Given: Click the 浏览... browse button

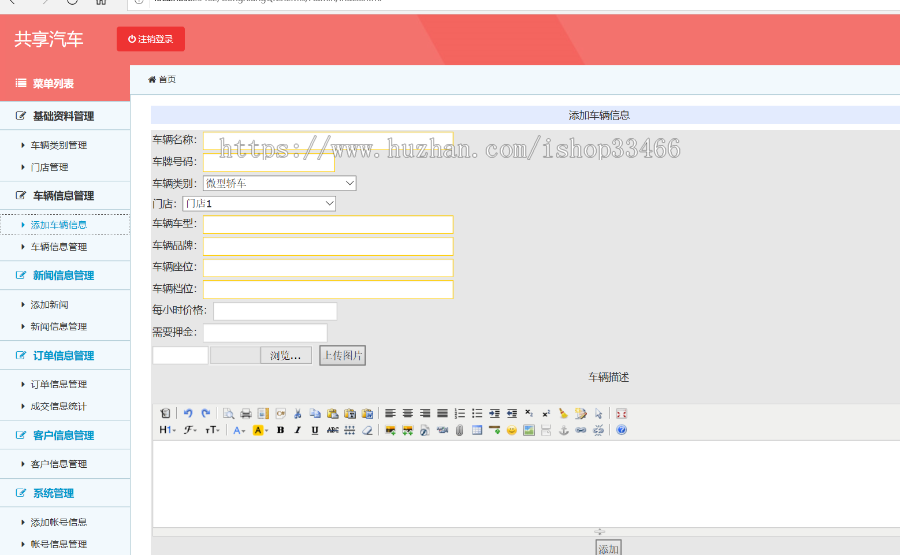Looking at the screenshot, I should tap(286, 355).
